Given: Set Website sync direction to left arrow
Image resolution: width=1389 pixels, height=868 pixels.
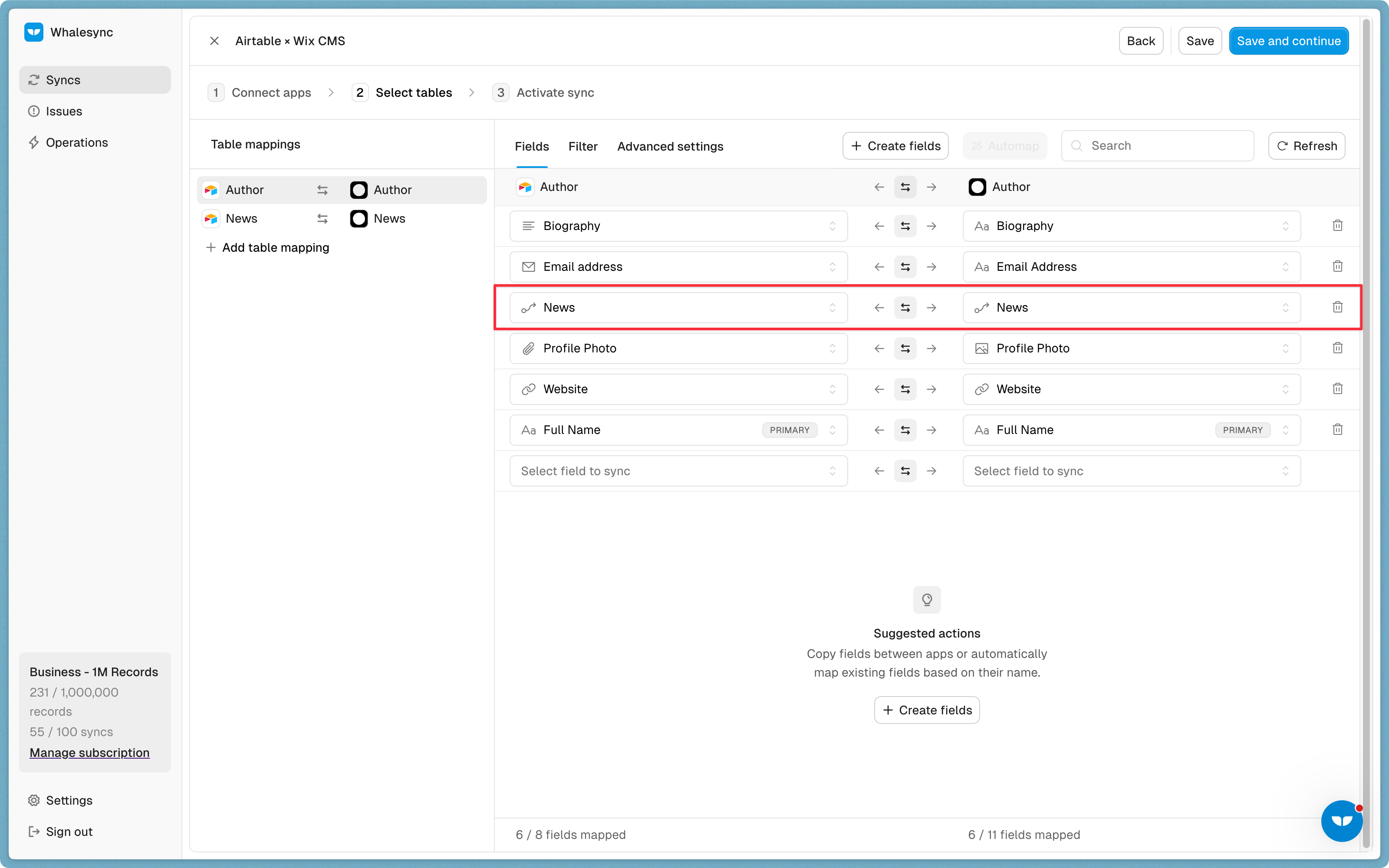Looking at the screenshot, I should [879, 389].
